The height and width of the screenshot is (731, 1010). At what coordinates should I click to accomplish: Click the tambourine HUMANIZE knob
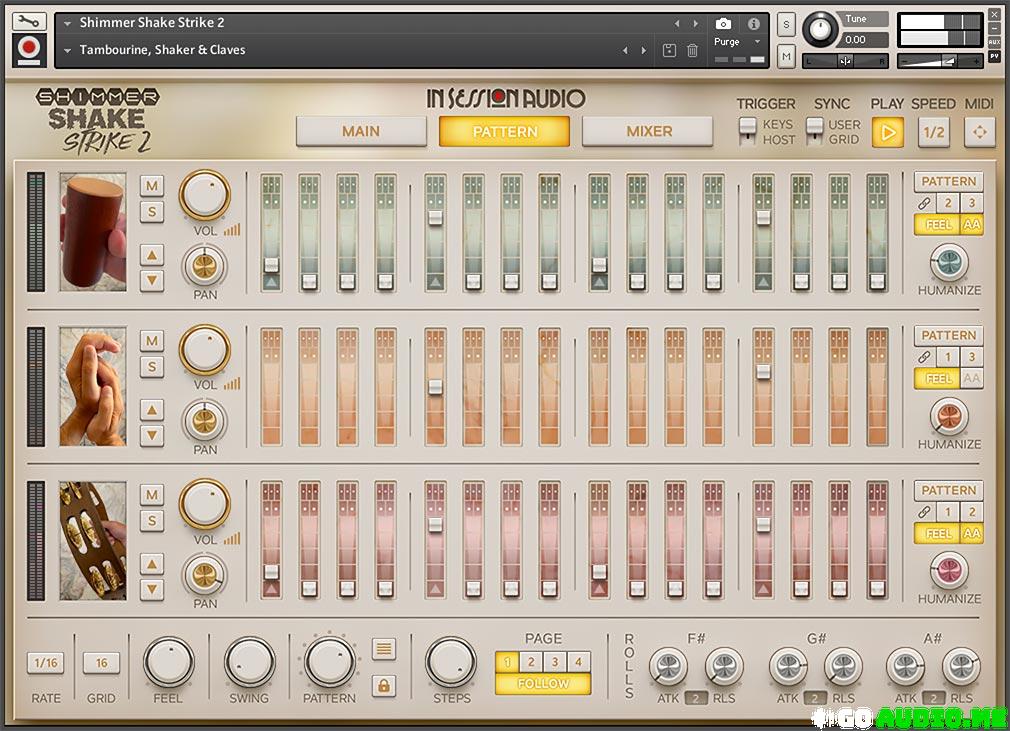pyautogui.click(x=949, y=571)
